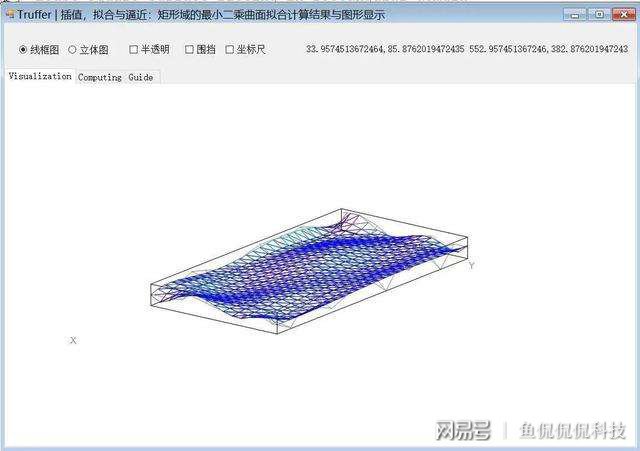Maximize the Truffer window
This screenshot has height=451, width=640.
tap(599, 15)
